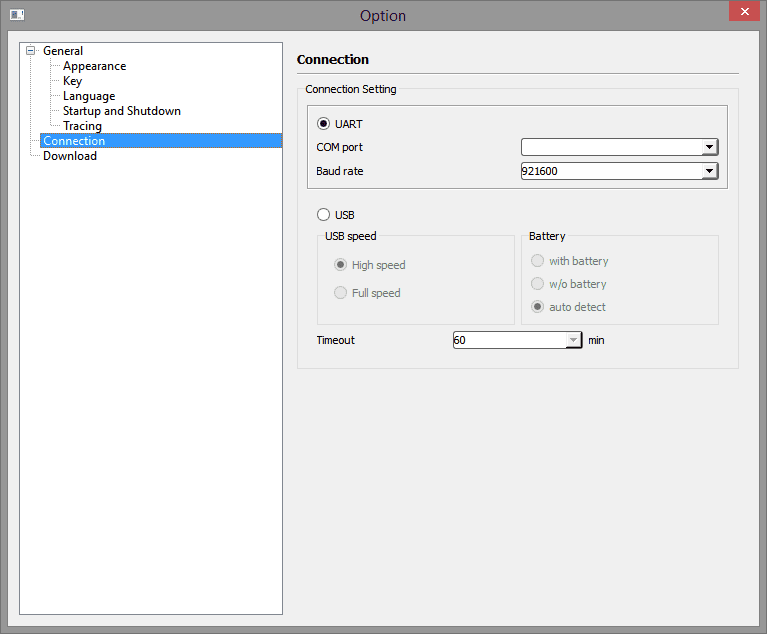The image size is (767, 634).
Task: Enable the USB connection radio button
Action: click(x=323, y=214)
